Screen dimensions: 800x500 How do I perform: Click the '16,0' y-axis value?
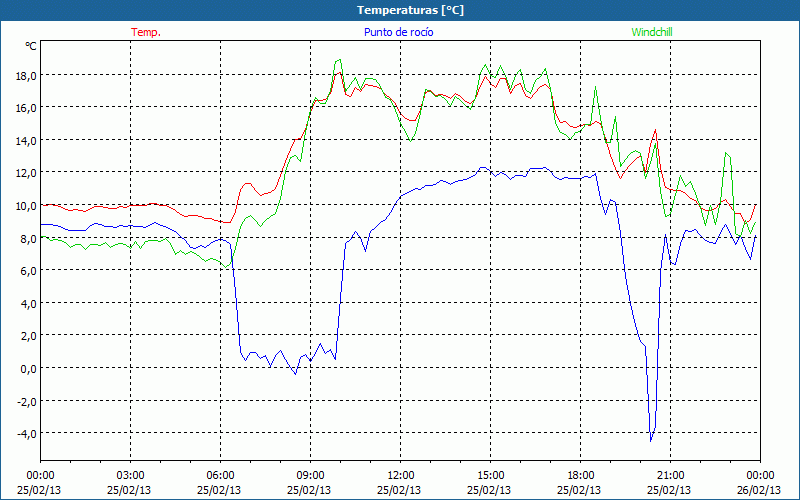point(26,108)
